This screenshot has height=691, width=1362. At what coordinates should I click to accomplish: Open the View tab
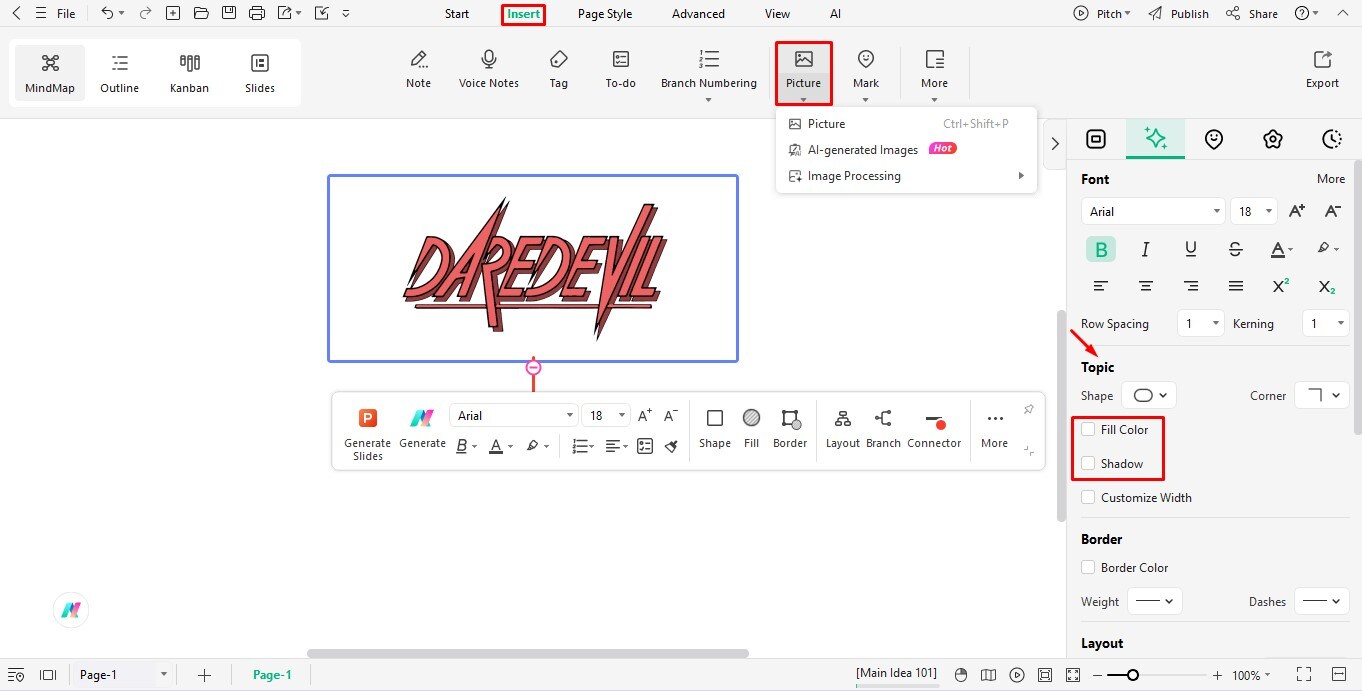pos(777,14)
